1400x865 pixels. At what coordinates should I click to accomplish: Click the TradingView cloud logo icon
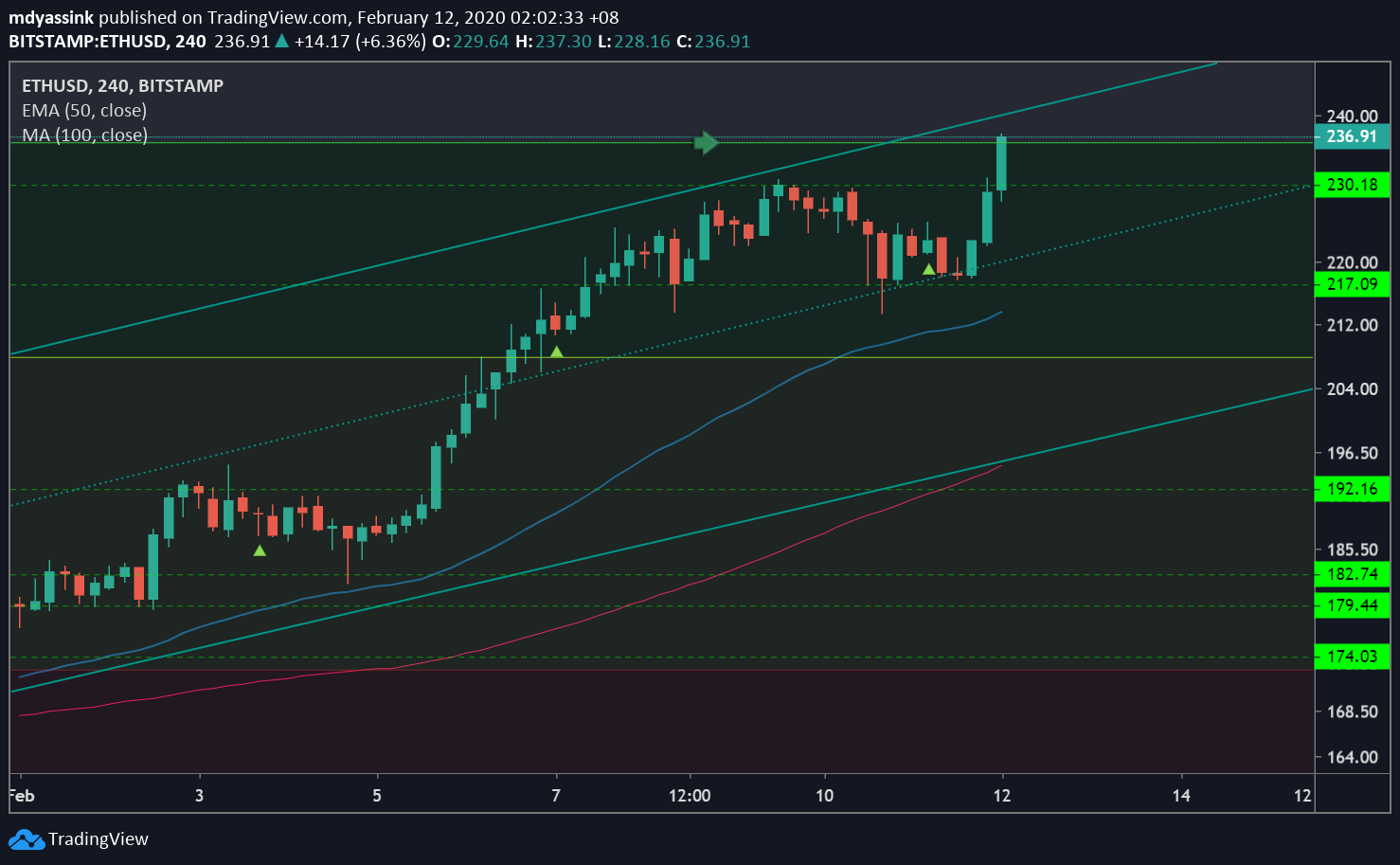pyautogui.click(x=26, y=839)
